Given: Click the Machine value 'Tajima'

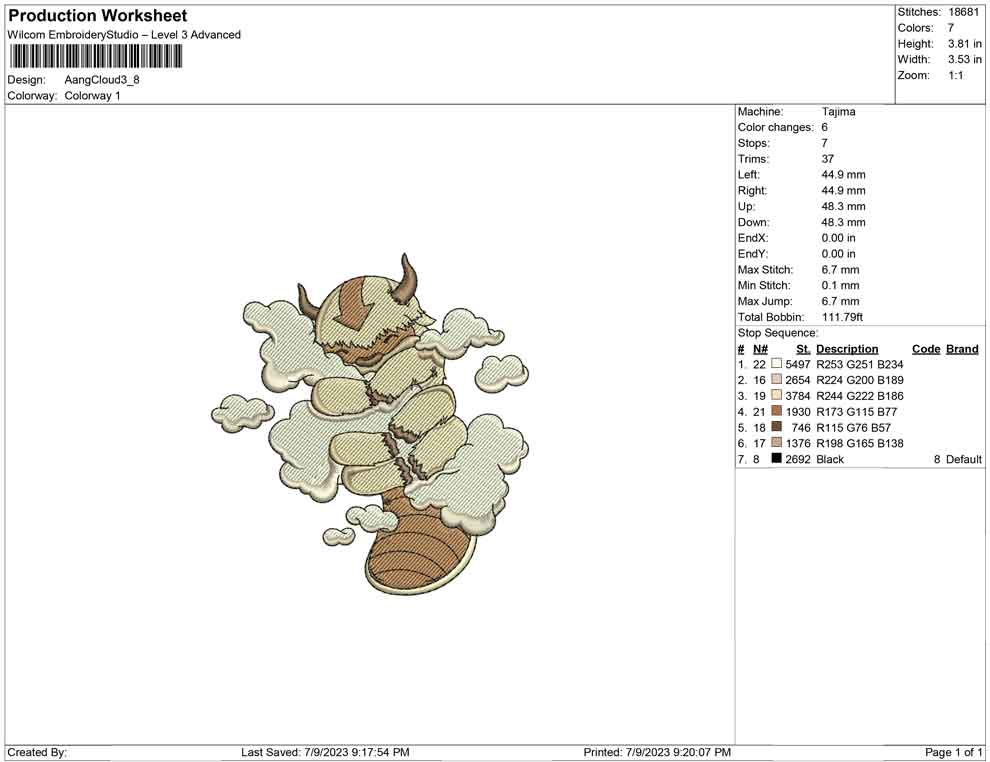Looking at the screenshot, I should 838,112.
